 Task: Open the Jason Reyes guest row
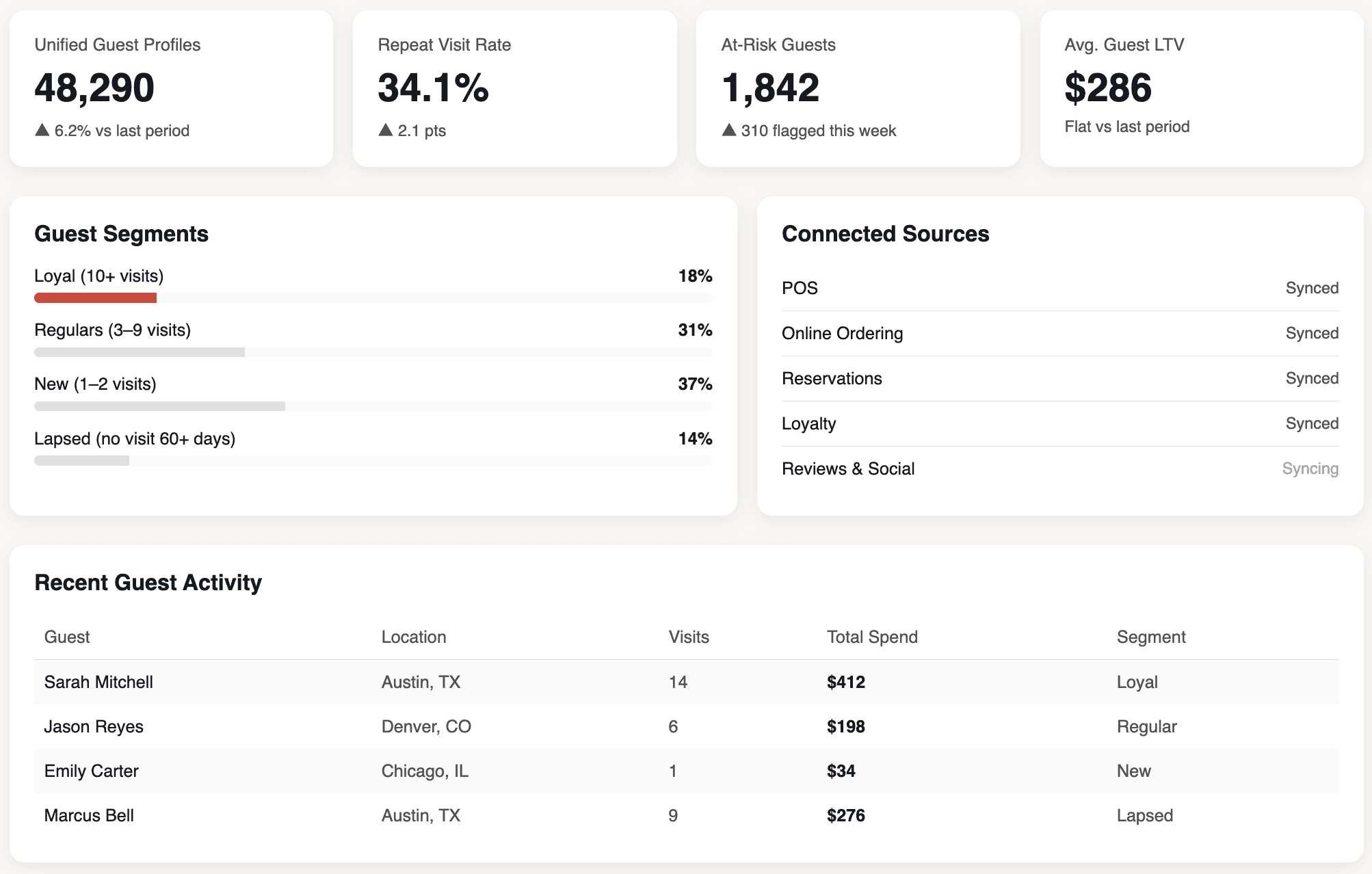pos(687,726)
